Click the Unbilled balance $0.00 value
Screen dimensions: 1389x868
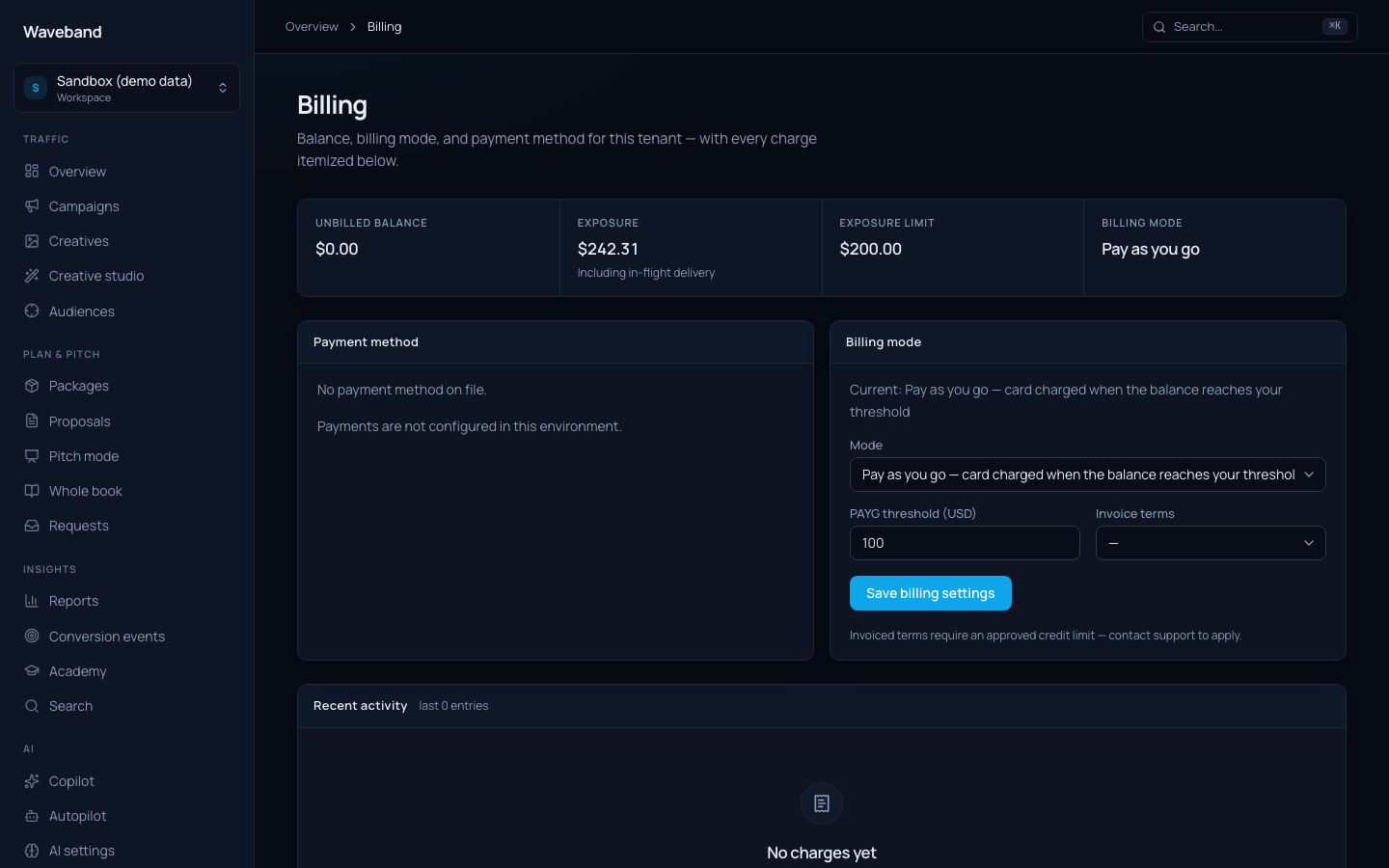[x=337, y=249]
